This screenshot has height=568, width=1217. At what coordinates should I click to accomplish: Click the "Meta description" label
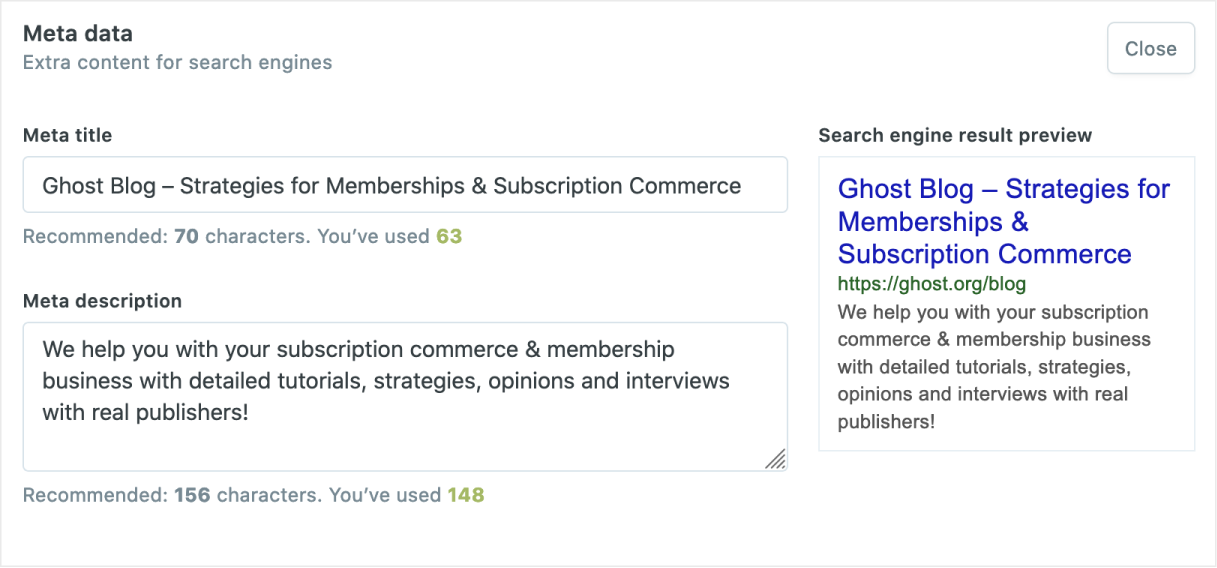pos(102,301)
